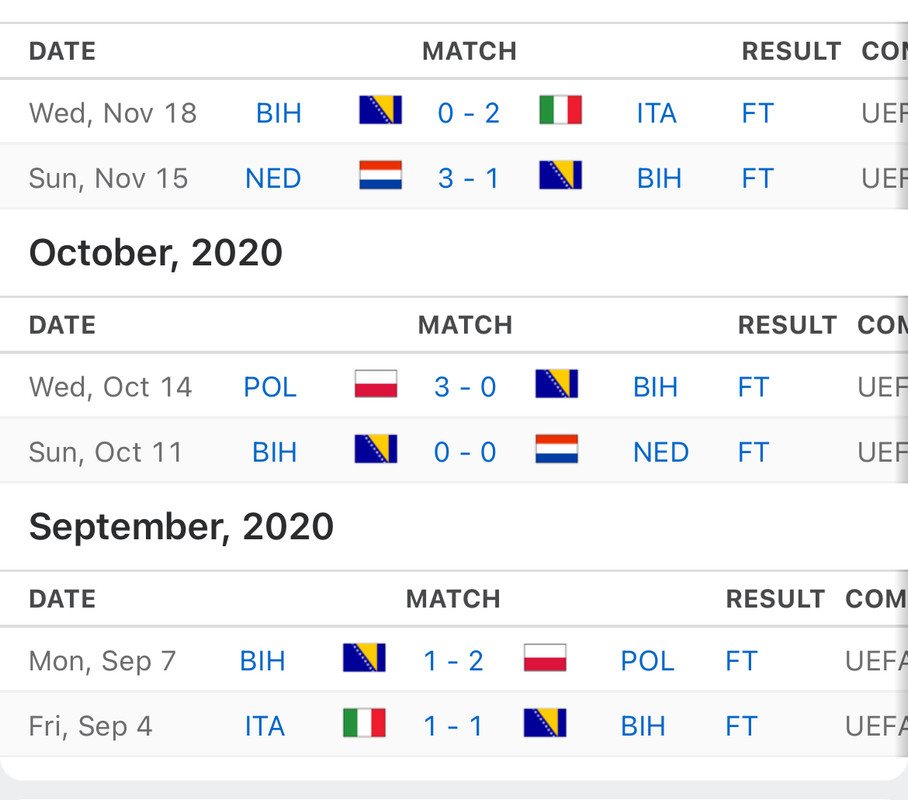
Task: Click FT result for Oct 11 match
Action: 753,452
